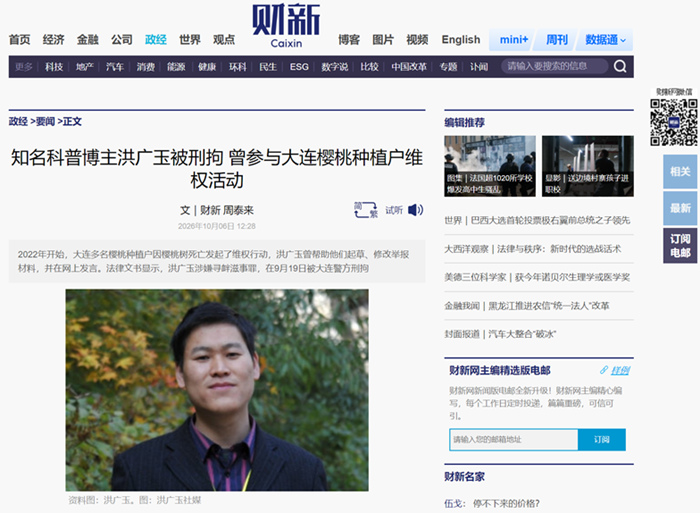Screen dimensions: 700x513
Task: Open 数字说 subcategory
Action: click(334, 67)
